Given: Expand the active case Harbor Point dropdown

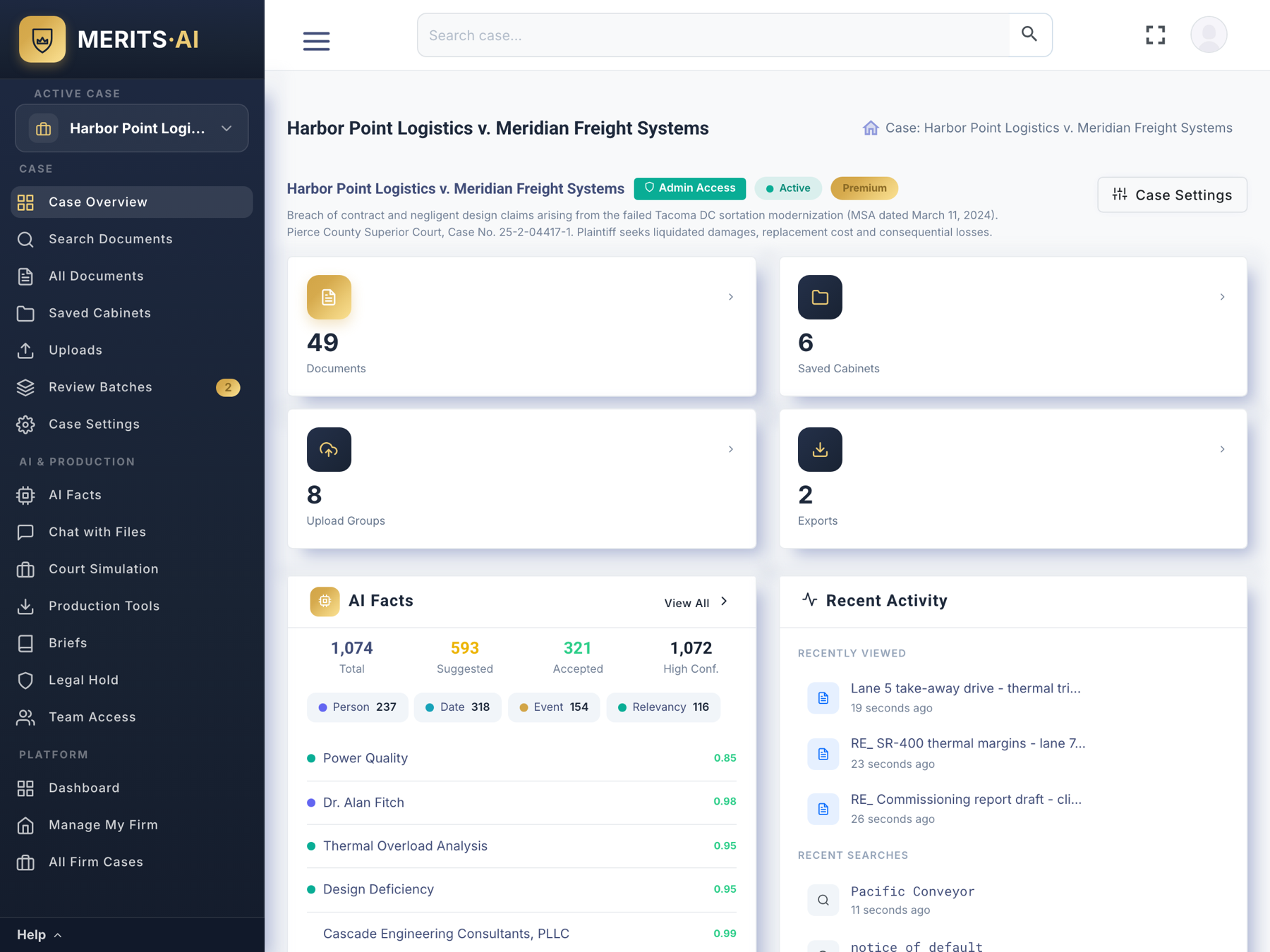Looking at the screenshot, I should [x=132, y=128].
